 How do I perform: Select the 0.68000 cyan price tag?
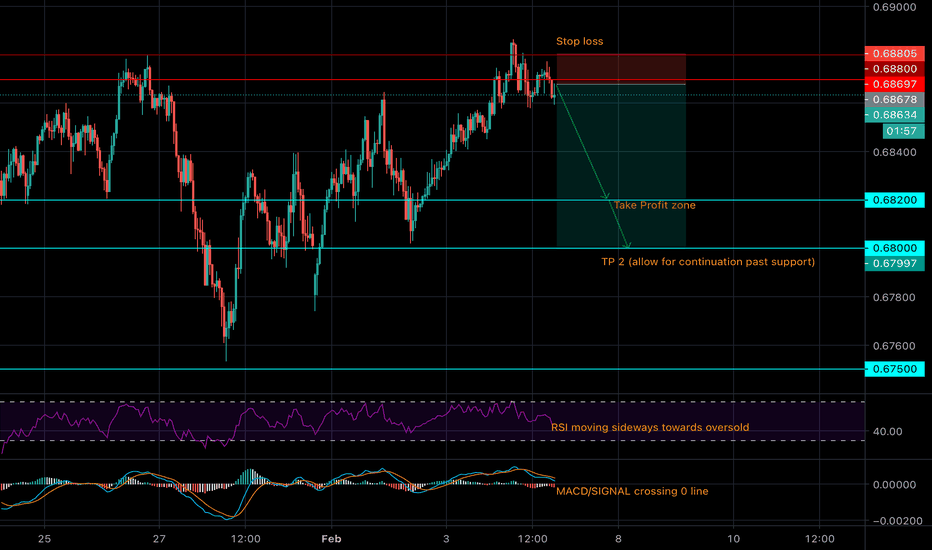pos(895,248)
